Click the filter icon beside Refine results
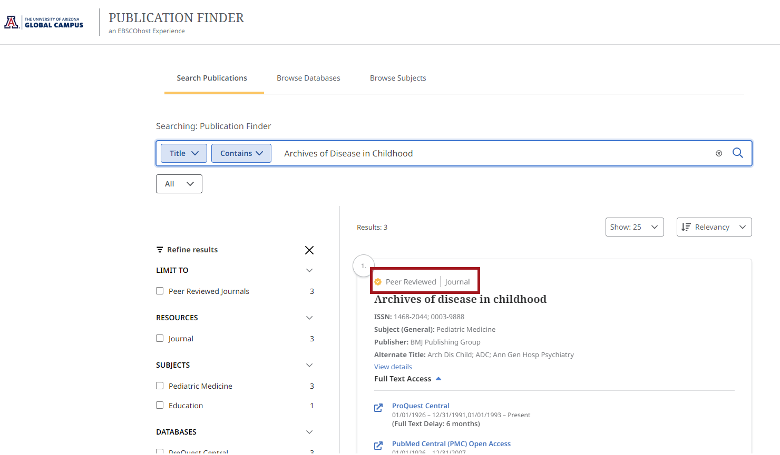Image resolution: width=780 pixels, height=455 pixels. (160, 250)
